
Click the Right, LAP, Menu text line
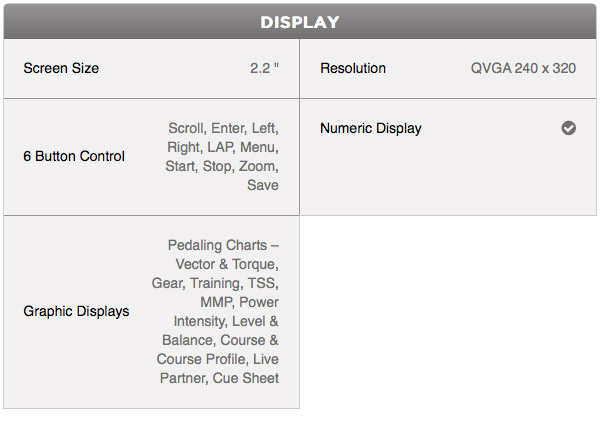[x=223, y=147]
